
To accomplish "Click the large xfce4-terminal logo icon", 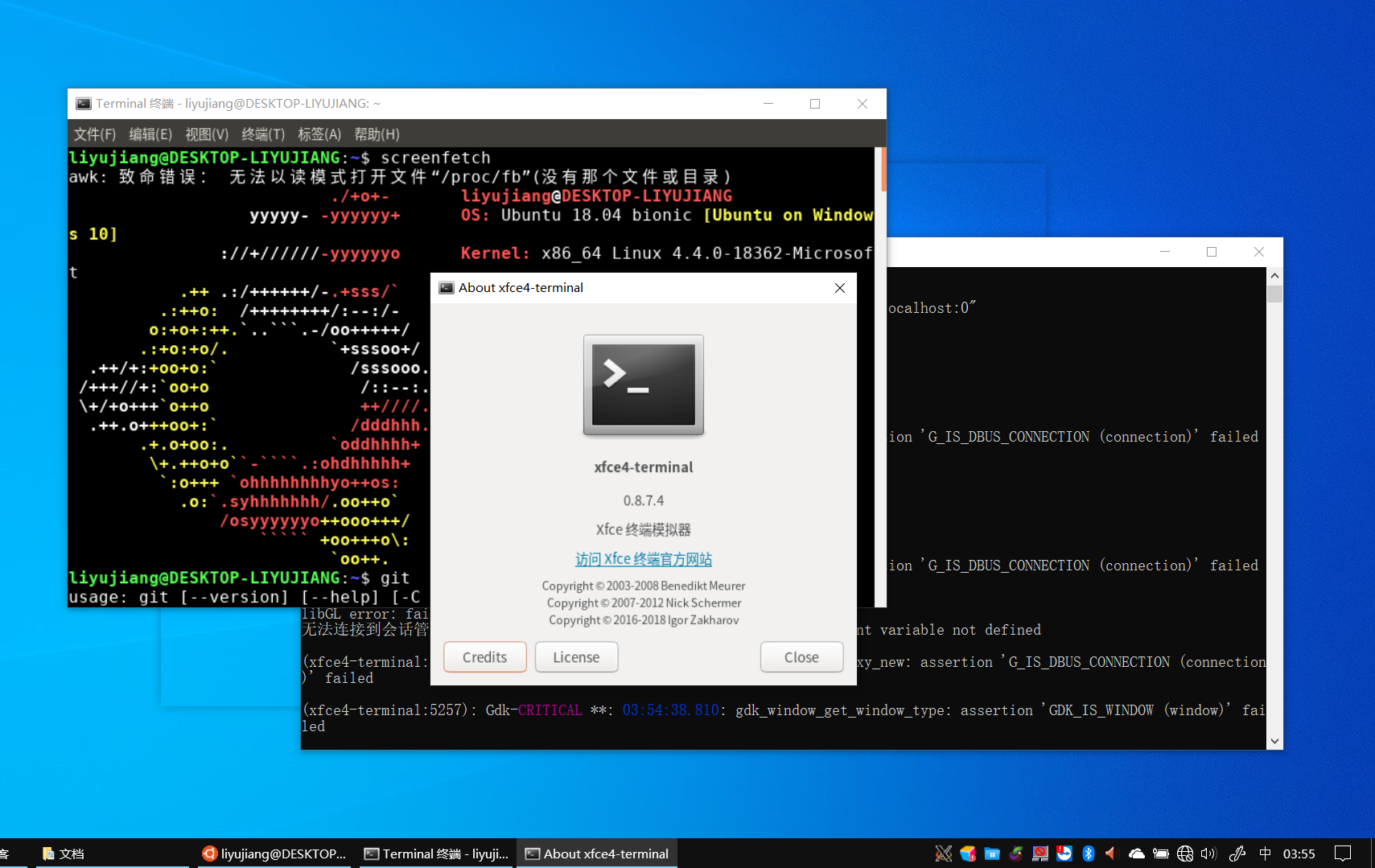I will coord(644,385).
